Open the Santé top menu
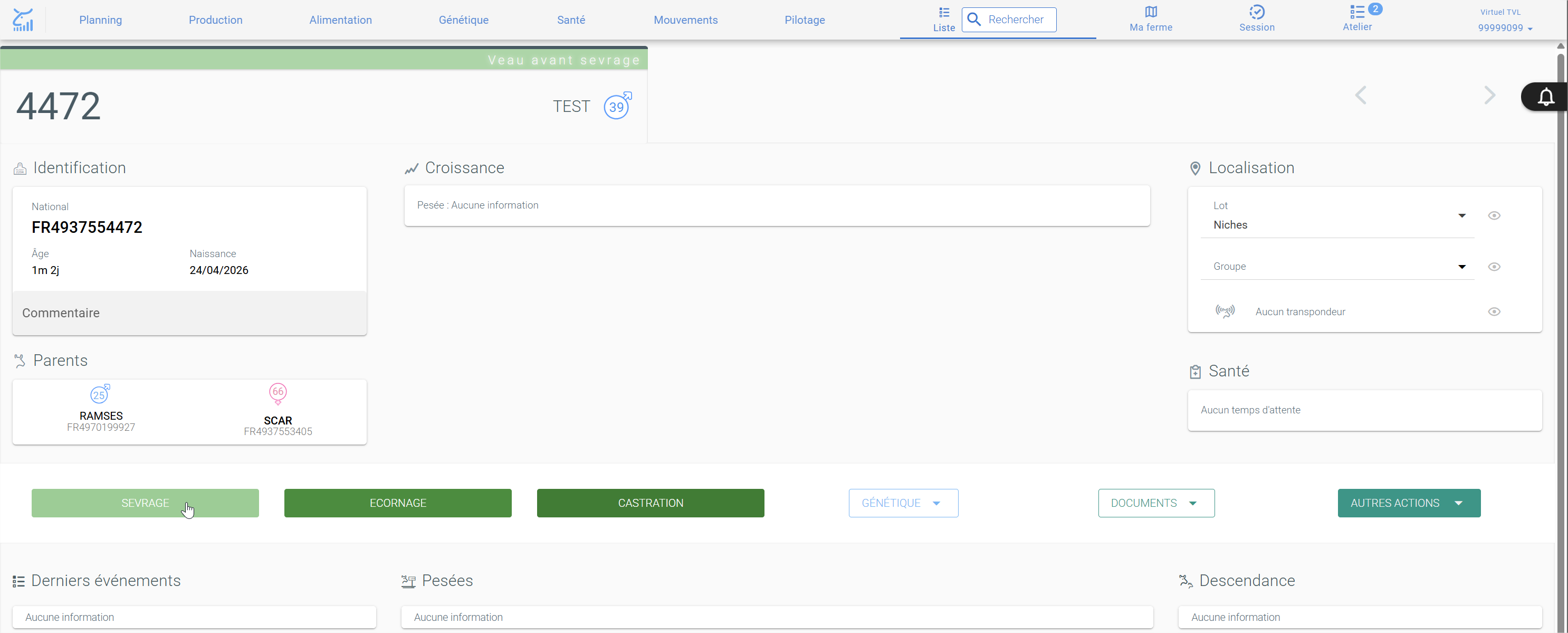 [x=570, y=20]
